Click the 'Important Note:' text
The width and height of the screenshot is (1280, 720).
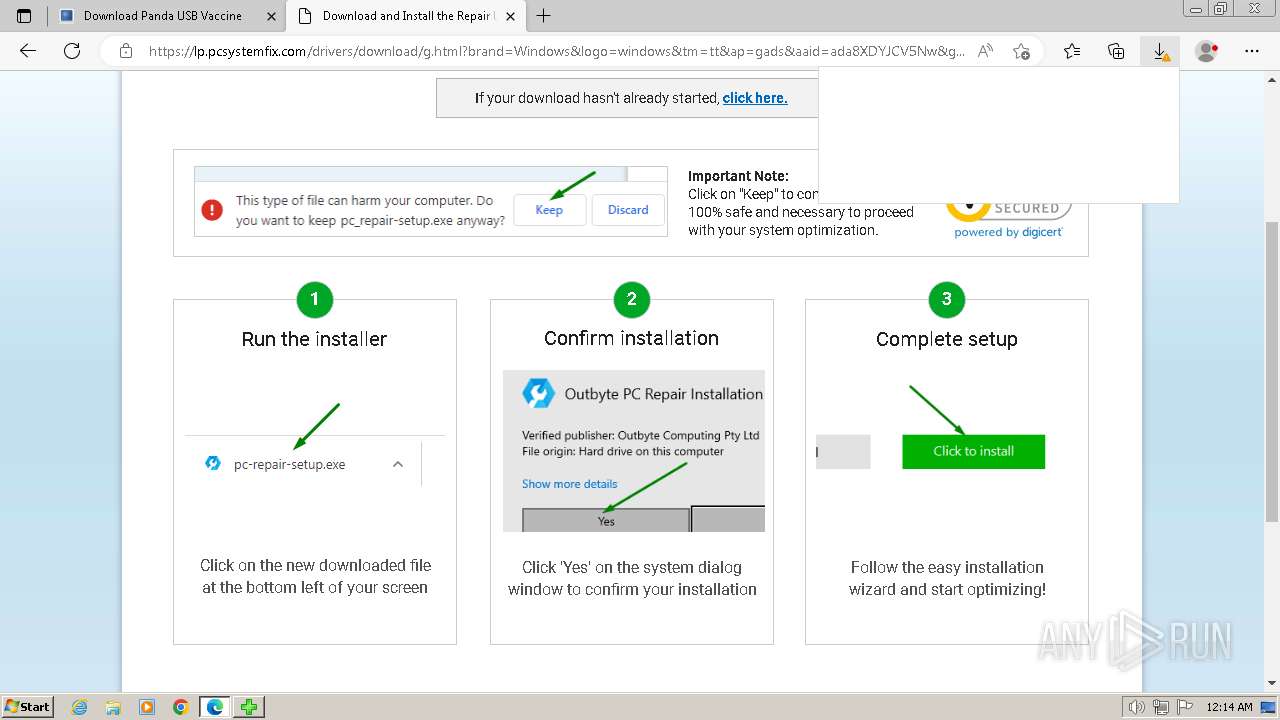point(738,176)
